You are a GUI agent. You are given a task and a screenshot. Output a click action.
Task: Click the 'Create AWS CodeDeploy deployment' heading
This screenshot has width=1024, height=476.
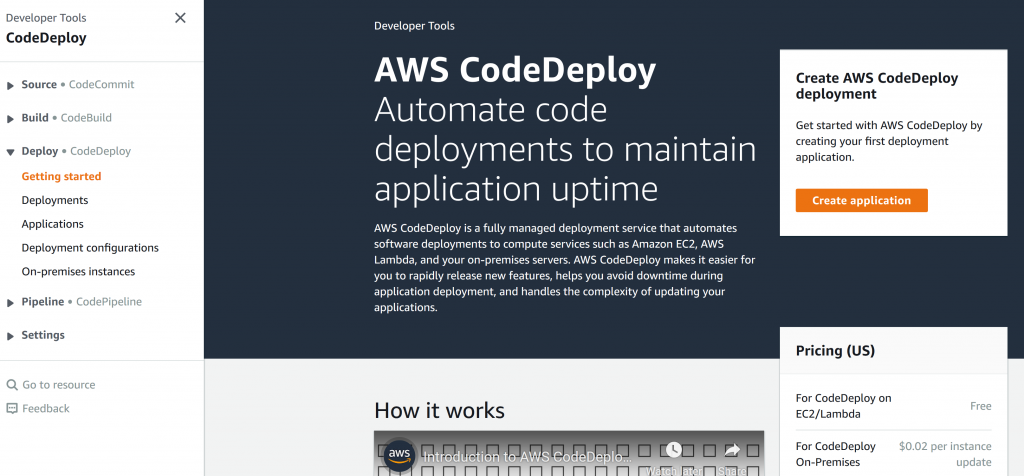click(x=876, y=86)
